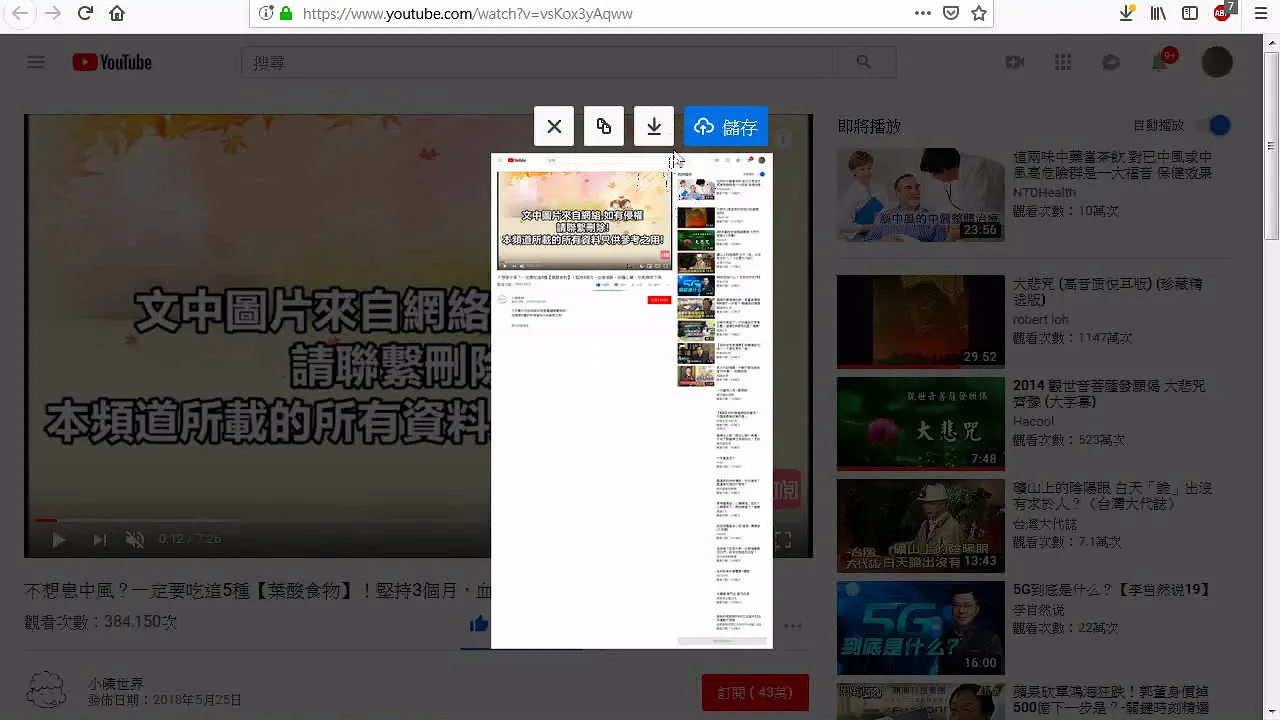The height and width of the screenshot is (720, 1280).
Task: Open the 7:48 大悲咒 lotus thumbnail
Action: point(920,424)
